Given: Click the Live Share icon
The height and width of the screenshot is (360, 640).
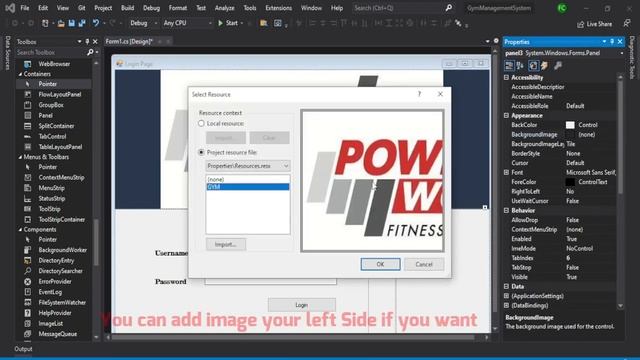Looking at the screenshot, I should click(x=580, y=24).
